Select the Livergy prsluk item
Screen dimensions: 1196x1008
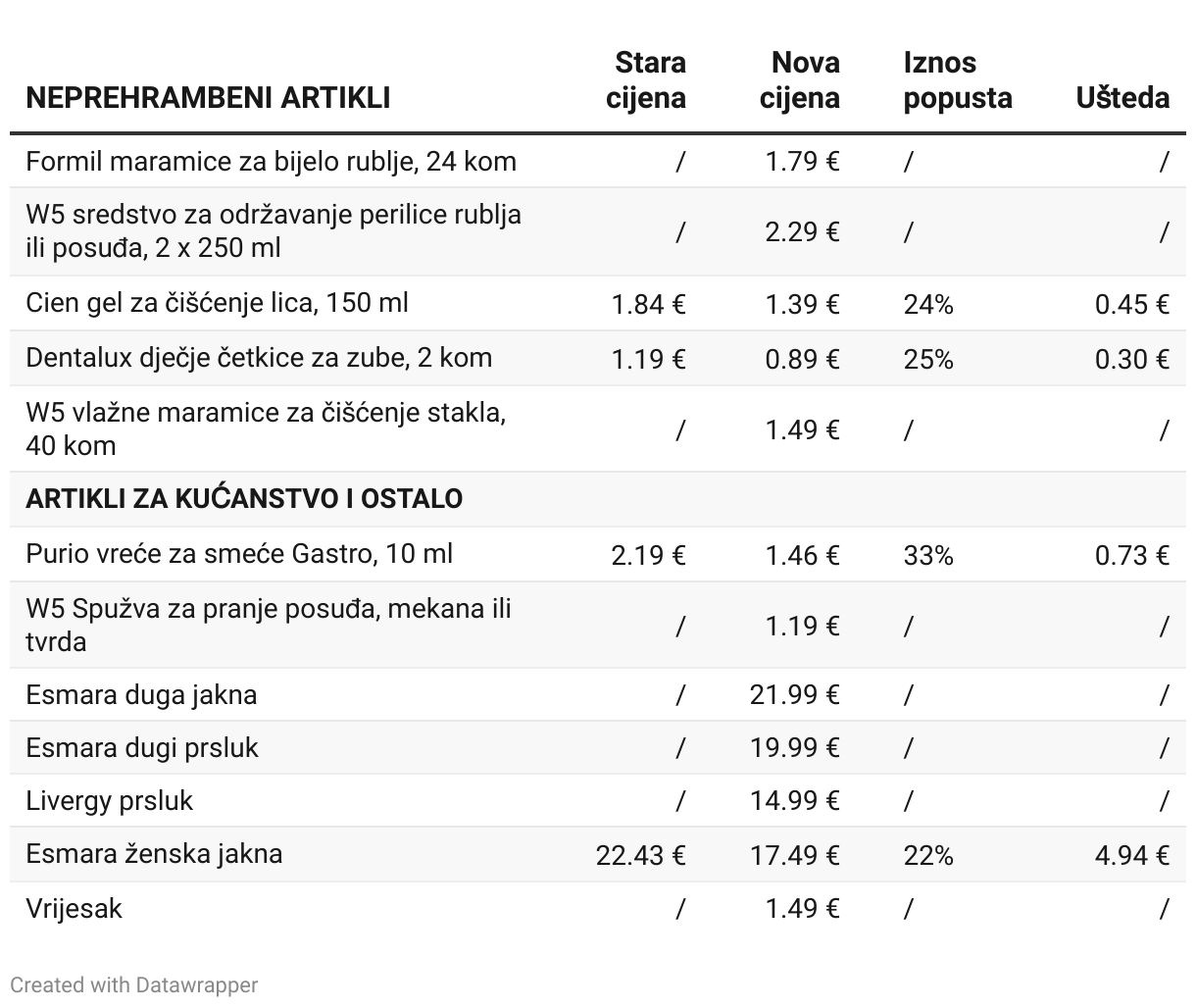(x=110, y=801)
